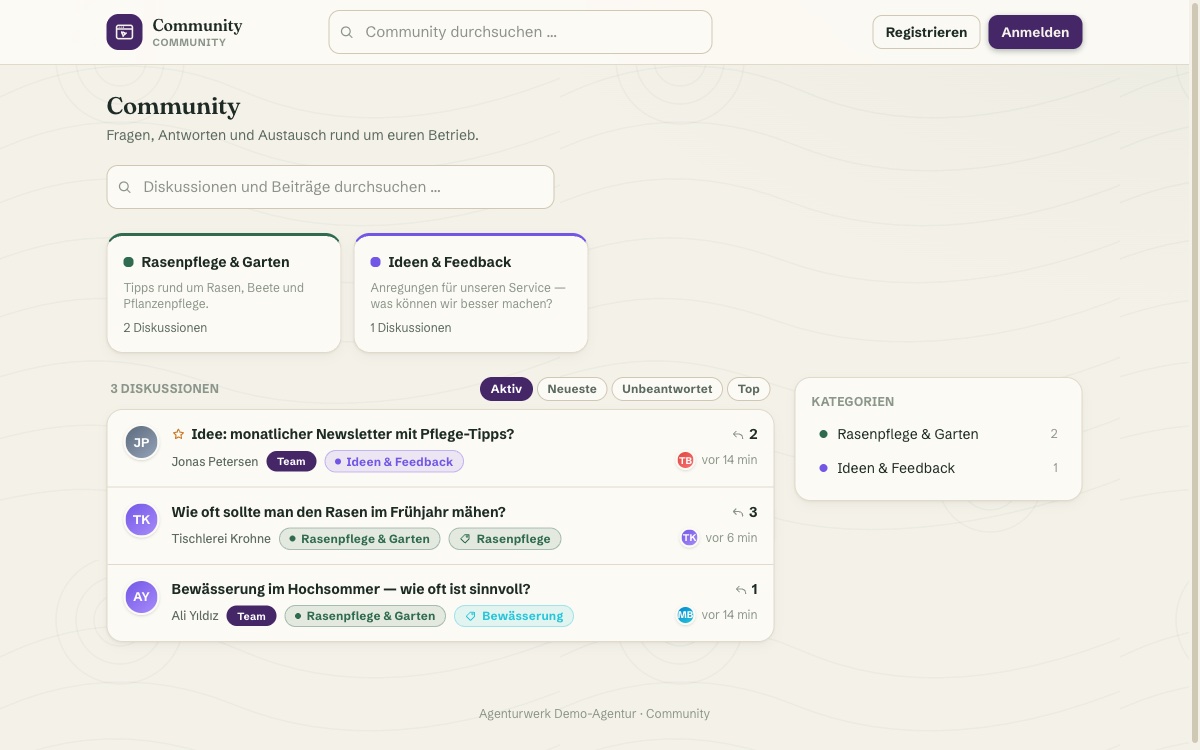Click the '3 DISKUSSIONEN' heading
Image resolution: width=1200 pixels, height=750 pixels.
click(165, 389)
